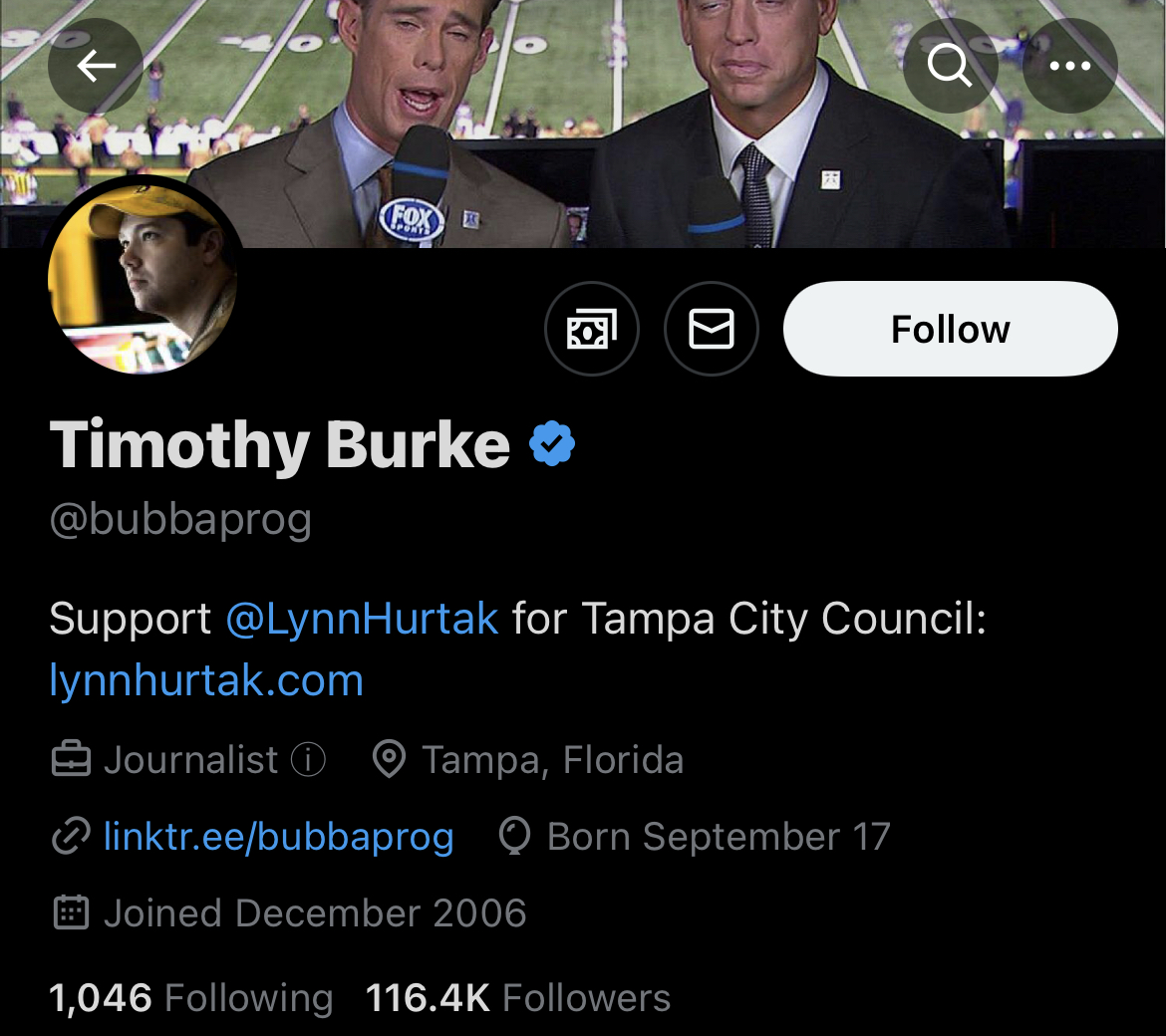
Task: Open the profile search magnifier icon
Action: [950, 66]
